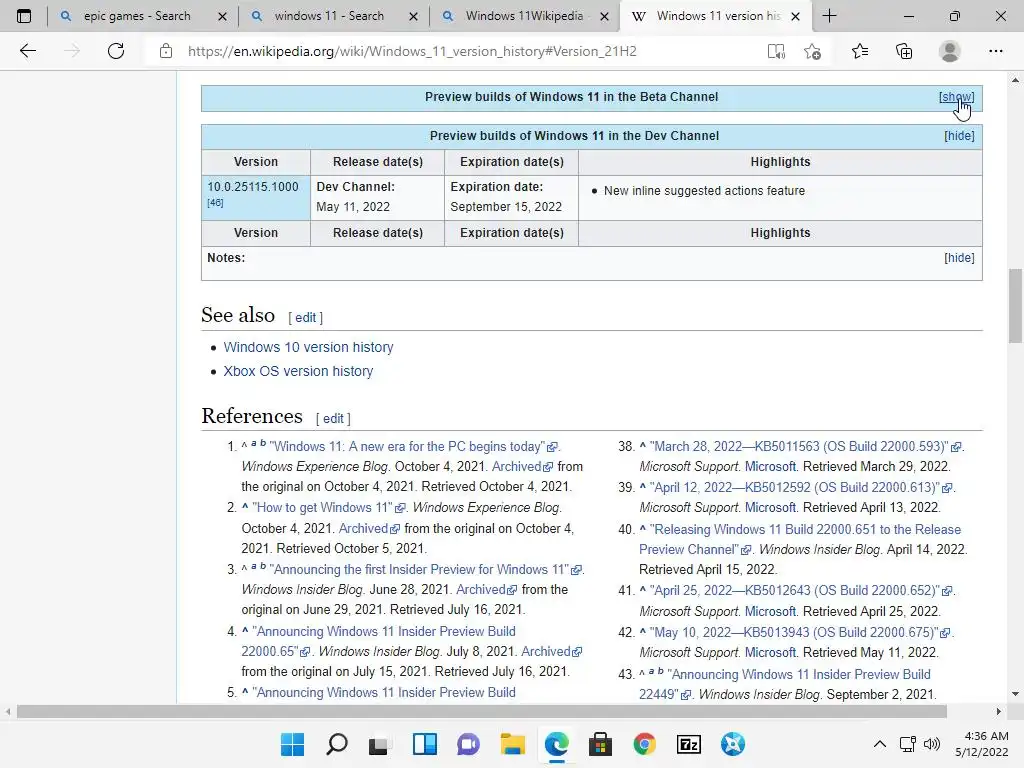This screenshot has width=1024, height=768.
Task: Open a new browser tab
Action: [829, 16]
